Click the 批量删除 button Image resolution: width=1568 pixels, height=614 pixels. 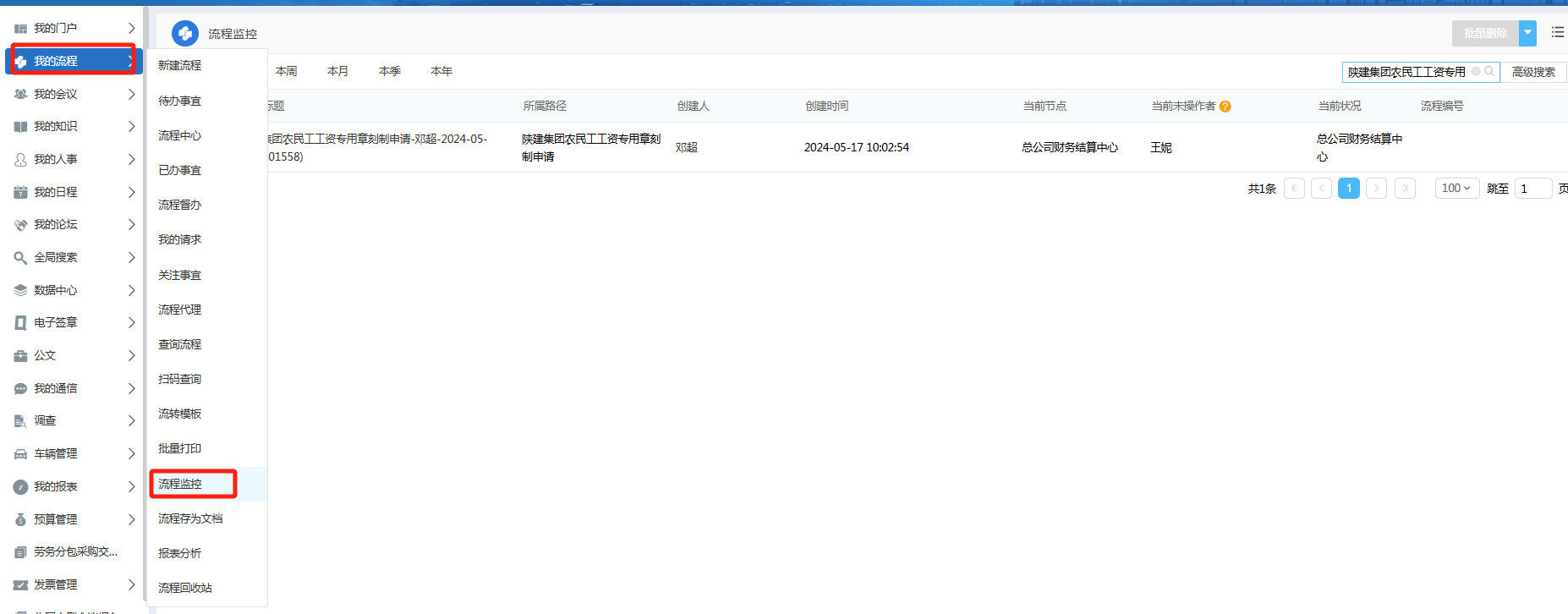pos(1485,33)
